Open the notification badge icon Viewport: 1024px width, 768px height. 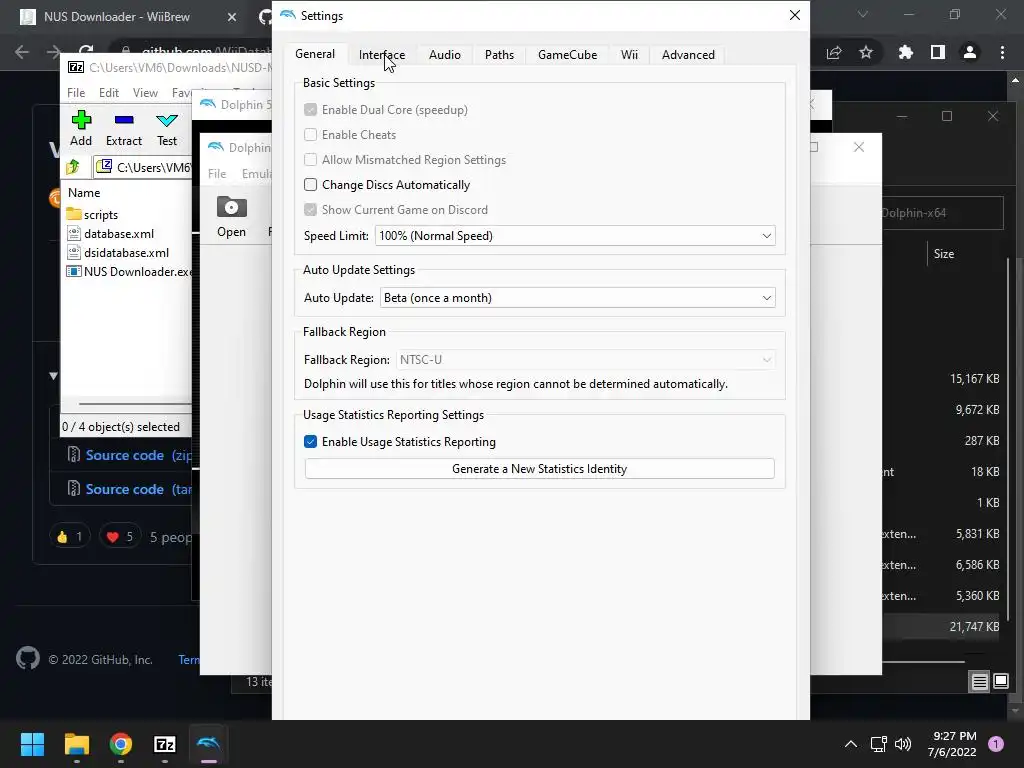[x=996, y=743]
